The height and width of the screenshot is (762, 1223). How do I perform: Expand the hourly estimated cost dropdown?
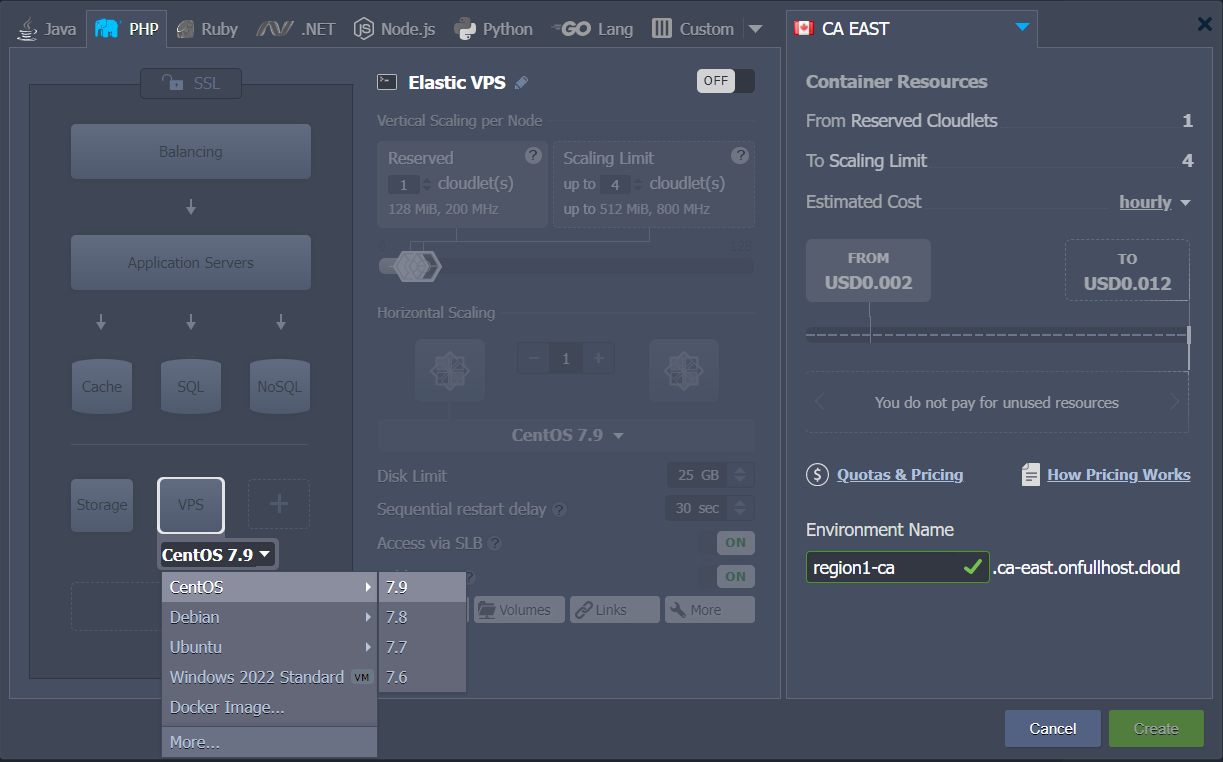[x=1155, y=202]
